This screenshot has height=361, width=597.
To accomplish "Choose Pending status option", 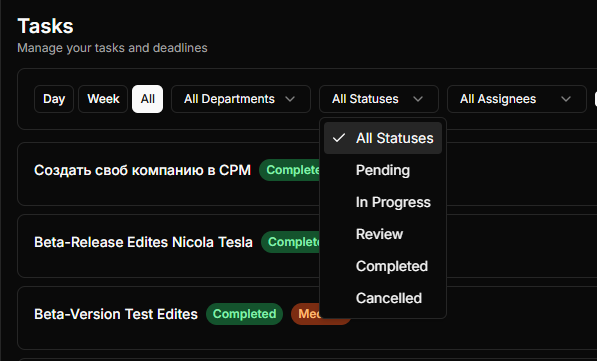I will pyautogui.click(x=383, y=170).
